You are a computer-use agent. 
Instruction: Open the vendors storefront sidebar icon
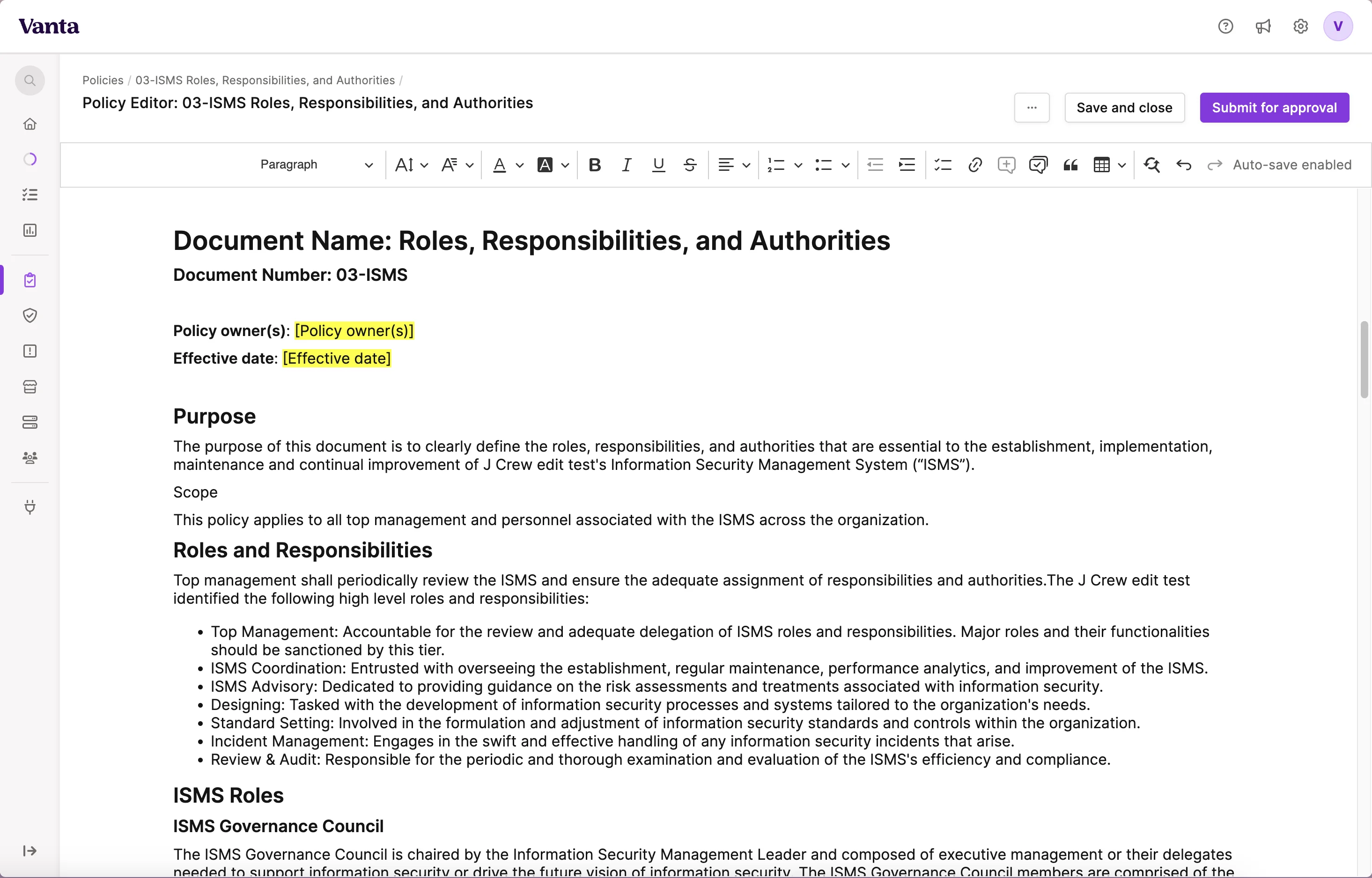pos(30,387)
